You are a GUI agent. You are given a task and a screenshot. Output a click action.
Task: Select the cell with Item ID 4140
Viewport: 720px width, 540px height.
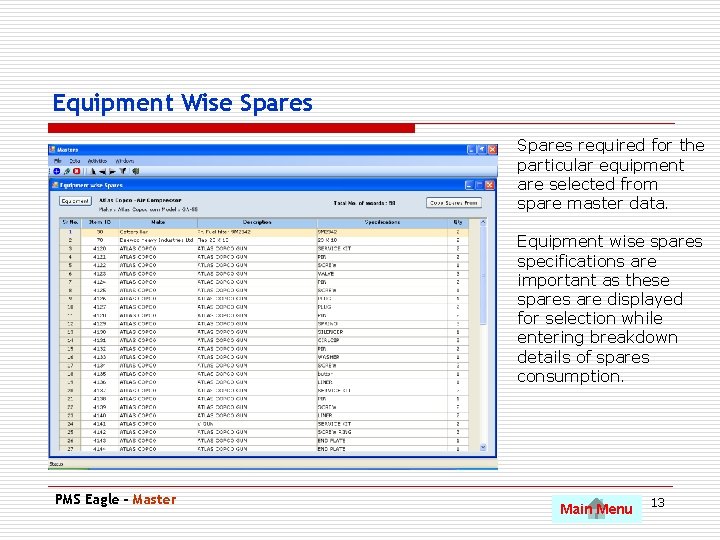point(100,416)
